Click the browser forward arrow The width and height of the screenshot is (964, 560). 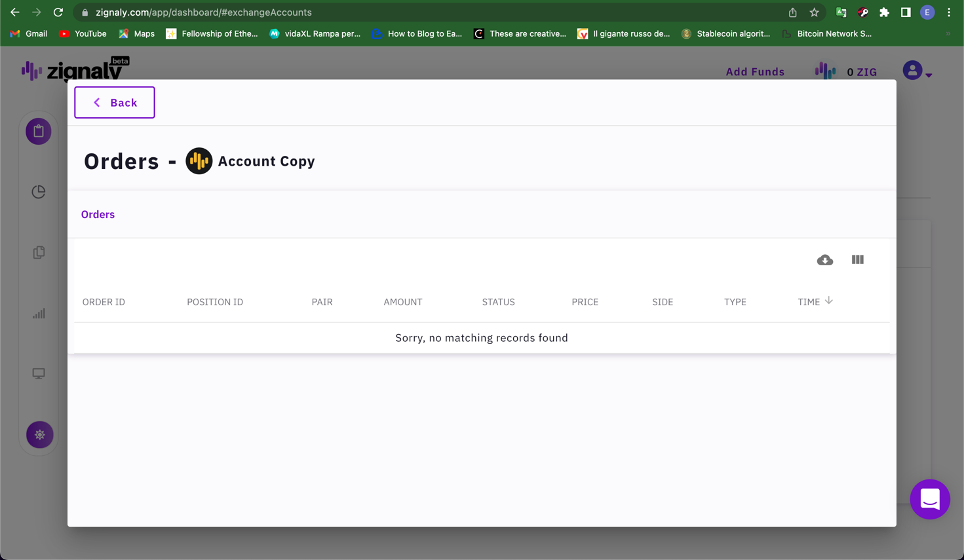[x=36, y=12]
